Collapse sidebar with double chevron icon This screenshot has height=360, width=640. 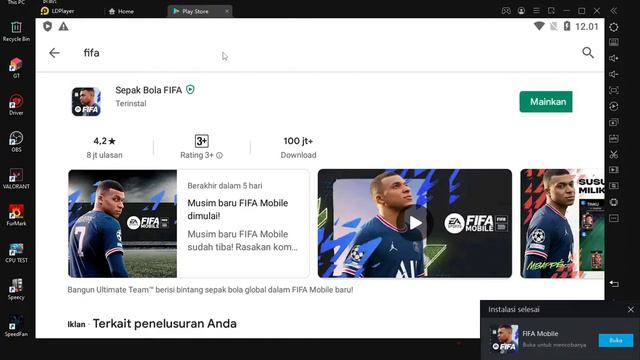coord(613,11)
